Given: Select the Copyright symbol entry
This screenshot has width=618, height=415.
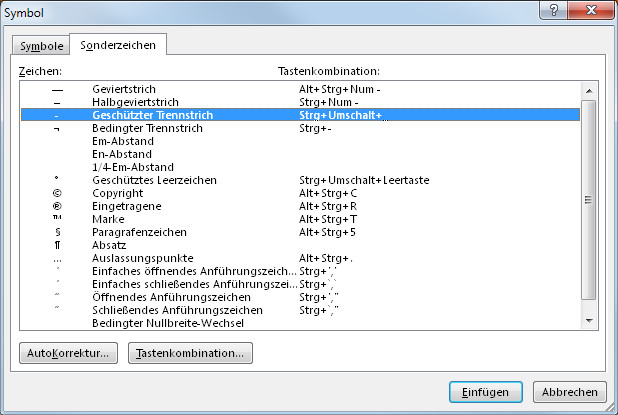Looking at the screenshot, I should [x=300, y=193].
